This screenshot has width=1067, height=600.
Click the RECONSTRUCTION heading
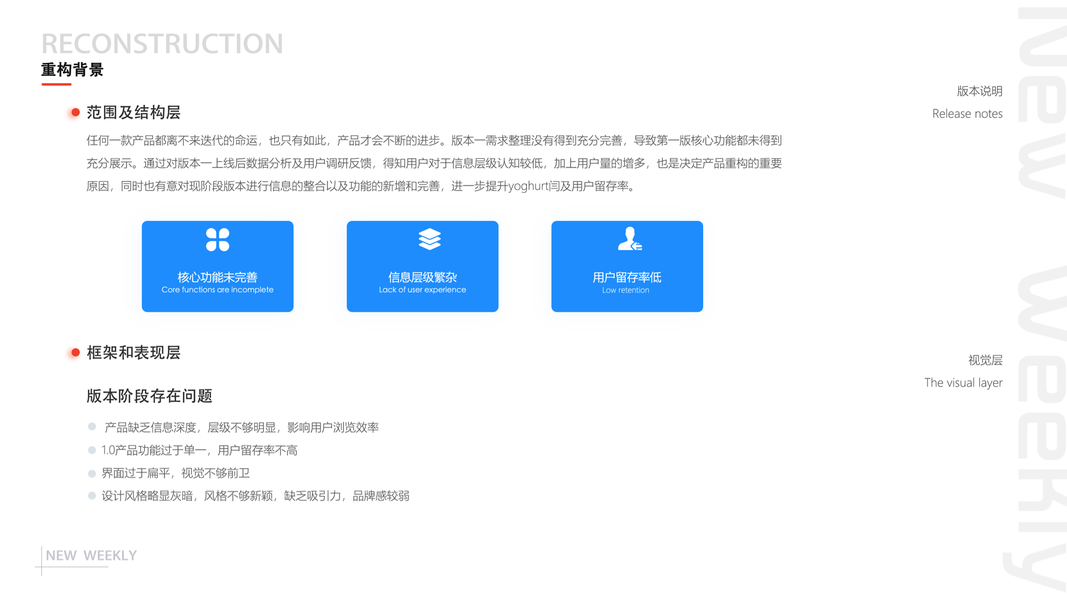[162, 44]
